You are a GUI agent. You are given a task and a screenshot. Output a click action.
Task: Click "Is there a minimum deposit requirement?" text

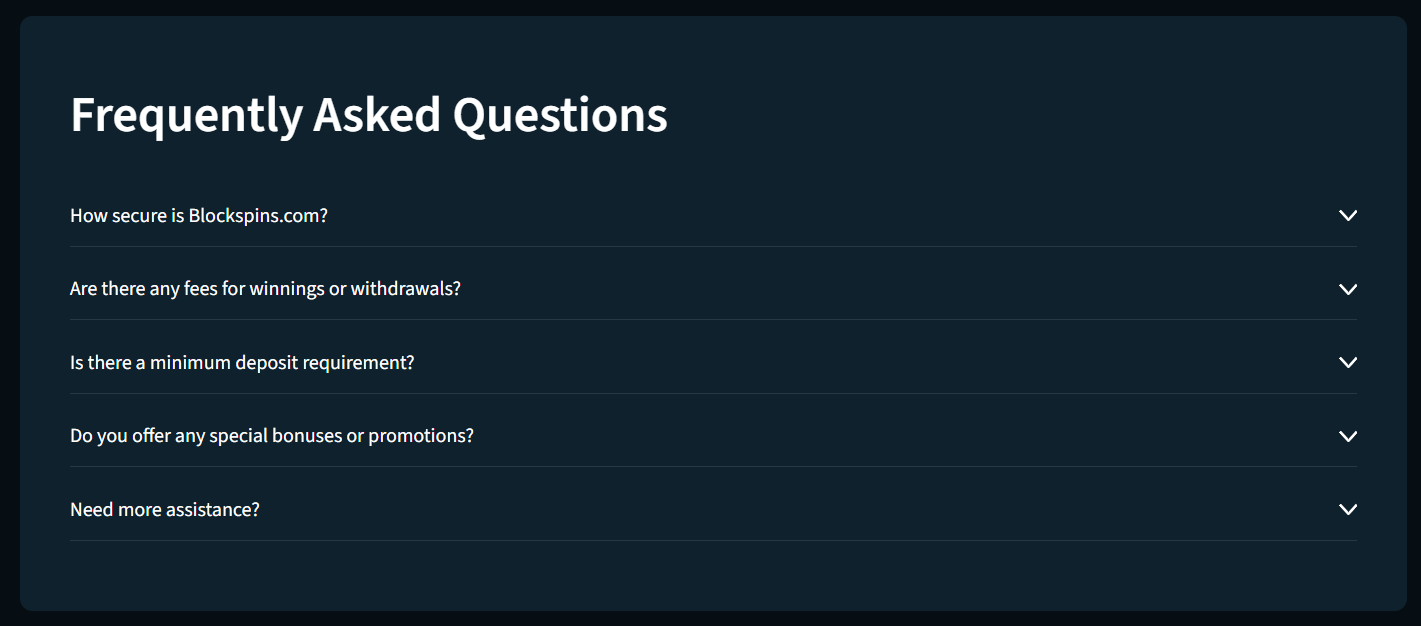(x=242, y=362)
